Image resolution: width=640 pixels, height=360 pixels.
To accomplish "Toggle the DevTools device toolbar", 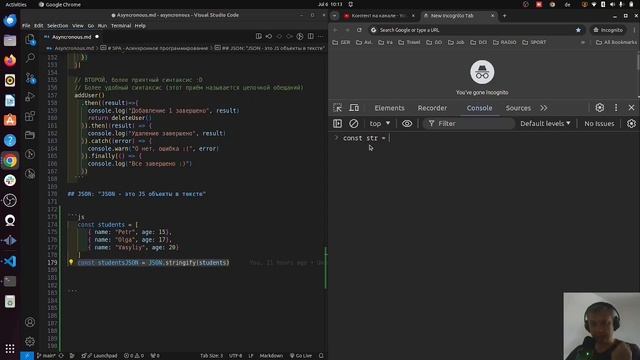I will click(354, 108).
